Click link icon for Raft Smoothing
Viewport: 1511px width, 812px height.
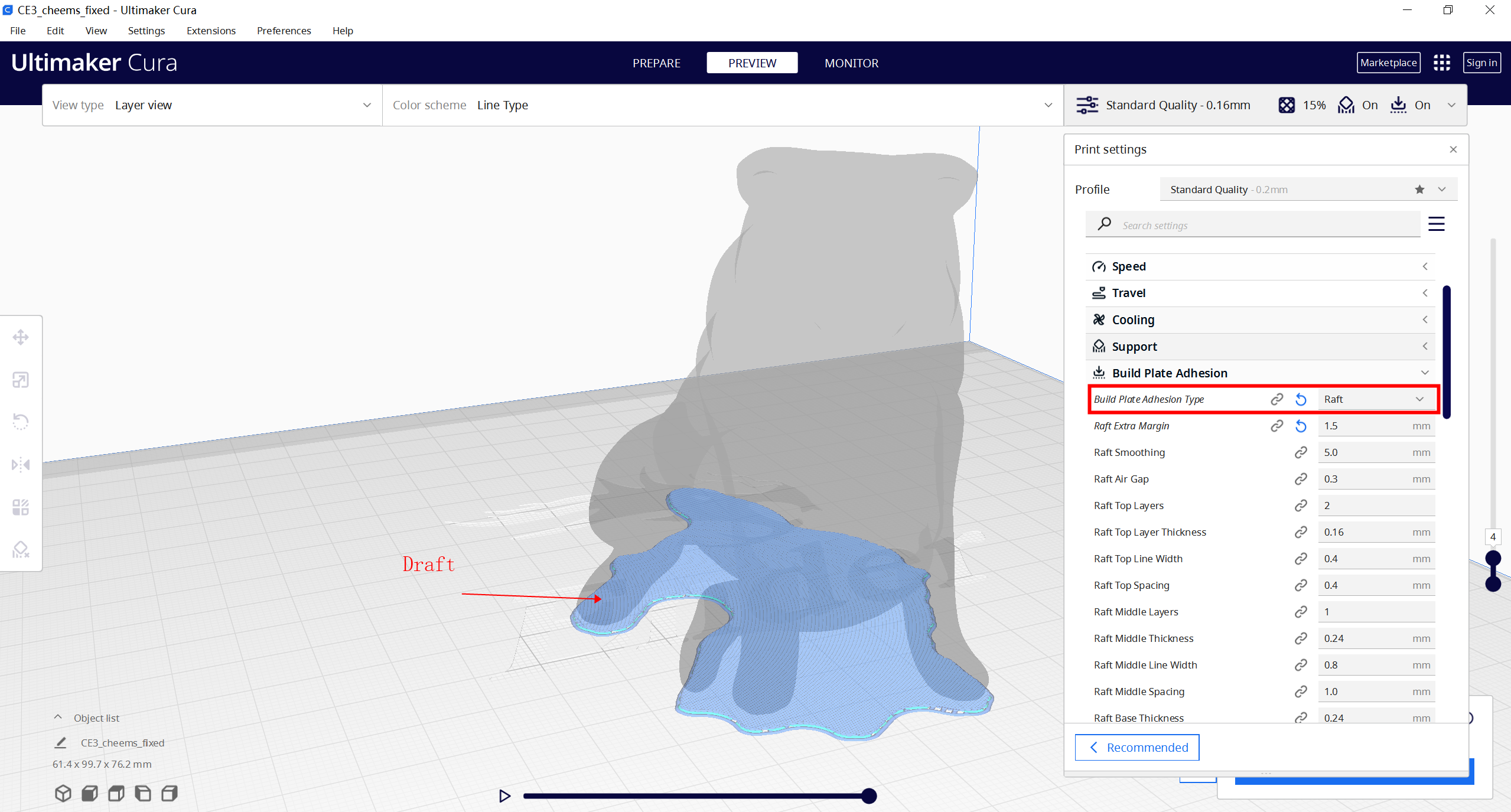click(x=1301, y=453)
